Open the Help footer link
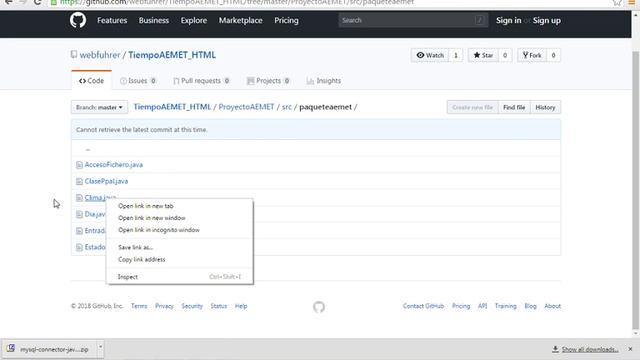This screenshot has width=640, height=360. [241, 306]
